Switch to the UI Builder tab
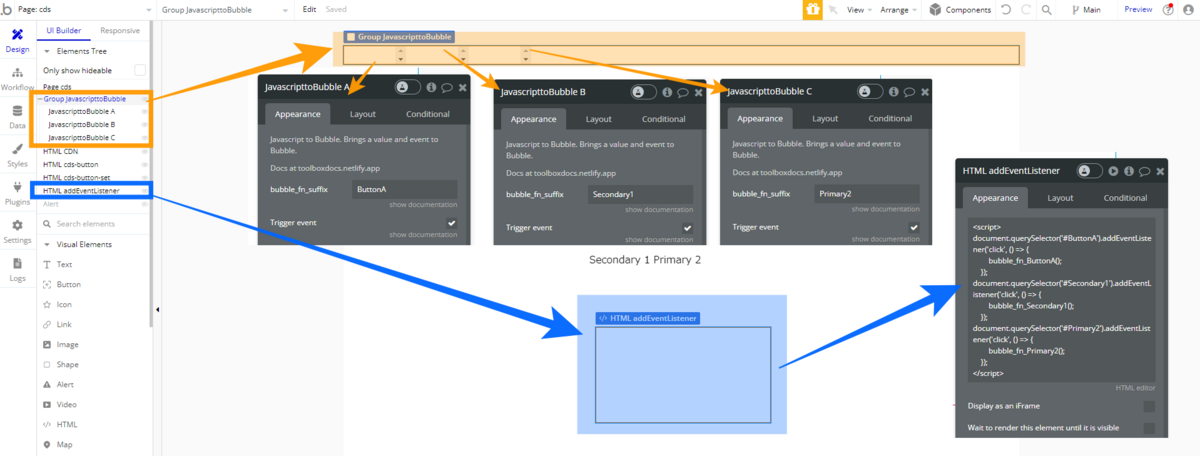Image resolution: width=1200 pixels, height=456 pixels. click(65, 30)
